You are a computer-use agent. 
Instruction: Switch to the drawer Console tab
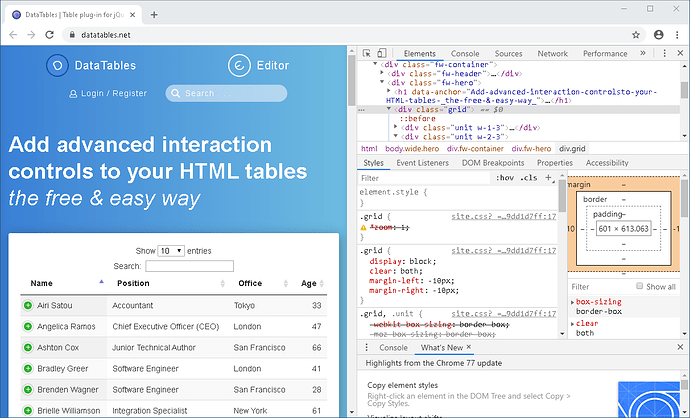(393, 347)
